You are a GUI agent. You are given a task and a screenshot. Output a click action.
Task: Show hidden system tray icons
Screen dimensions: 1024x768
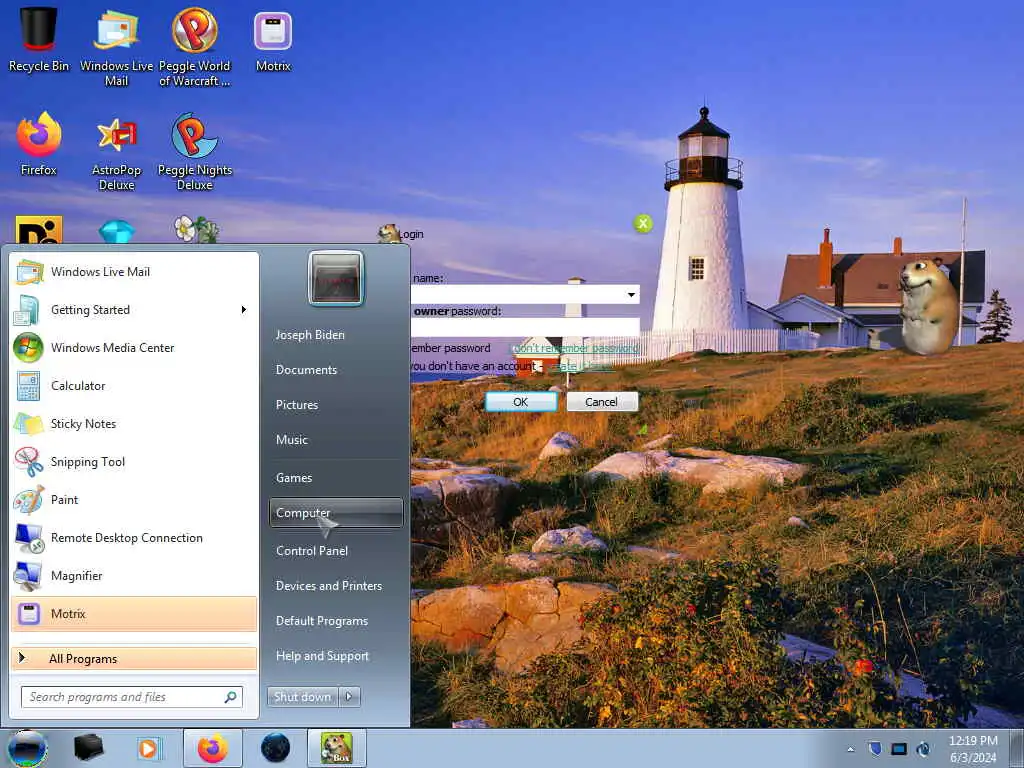pos(850,749)
